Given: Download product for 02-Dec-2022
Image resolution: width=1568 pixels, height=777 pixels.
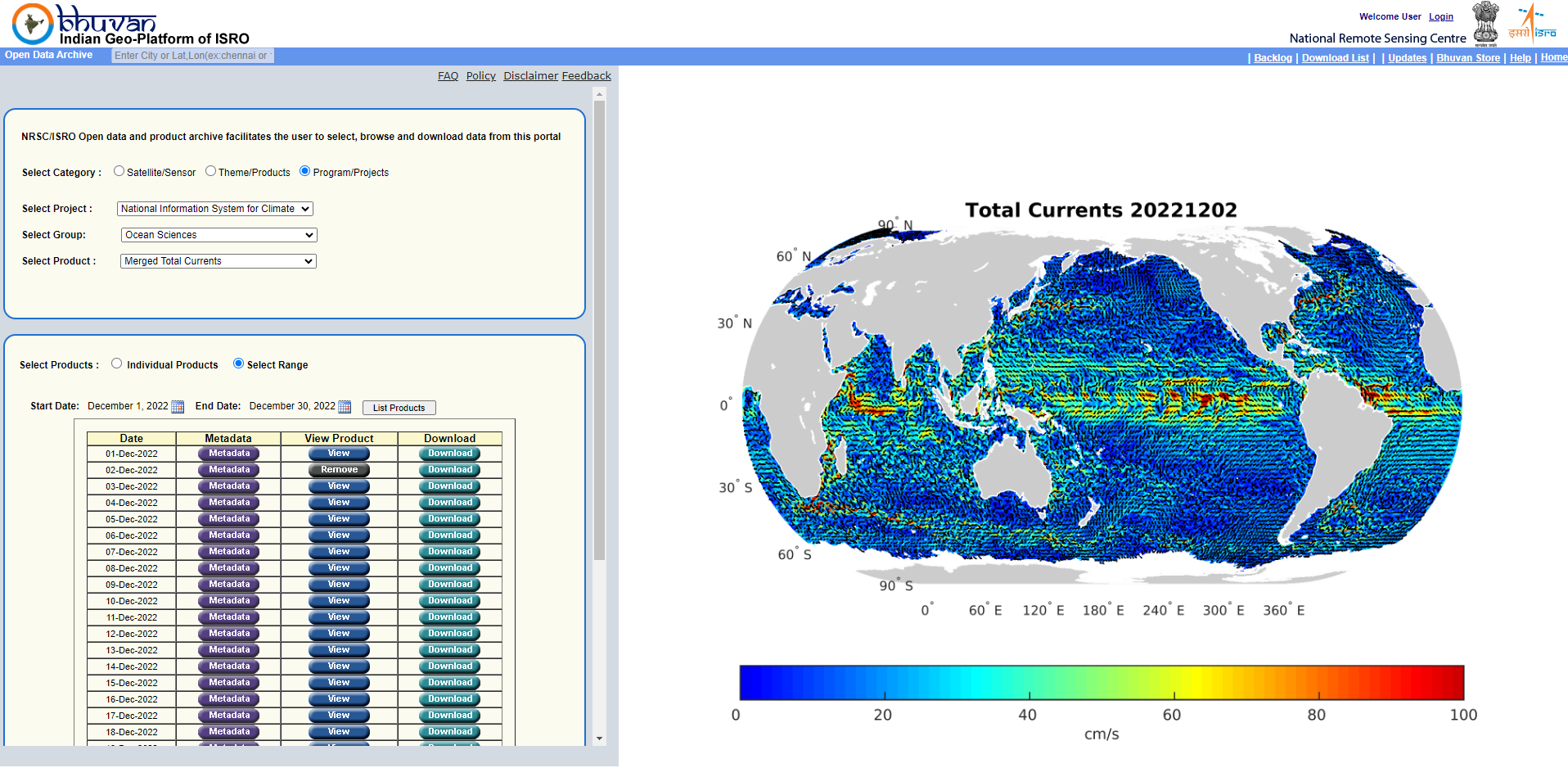Looking at the screenshot, I should click(x=449, y=470).
